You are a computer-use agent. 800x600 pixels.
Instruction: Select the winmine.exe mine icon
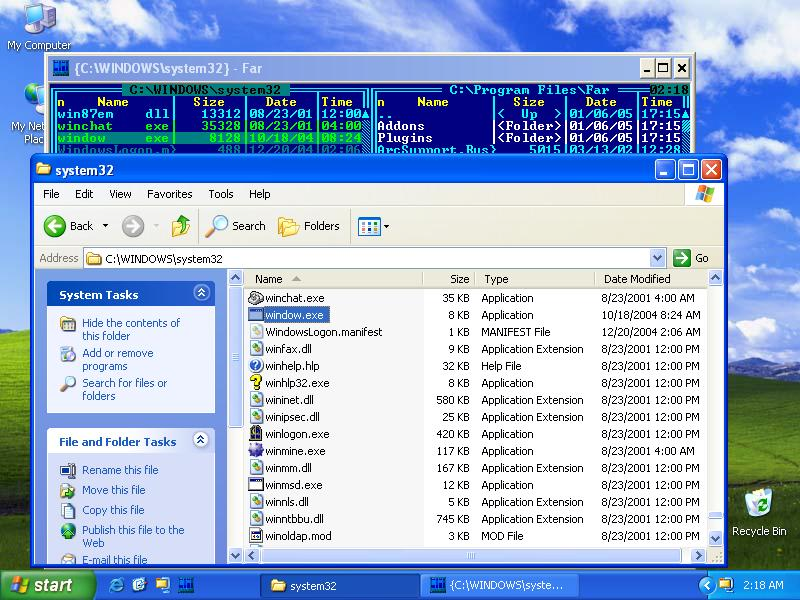click(x=256, y=451)
